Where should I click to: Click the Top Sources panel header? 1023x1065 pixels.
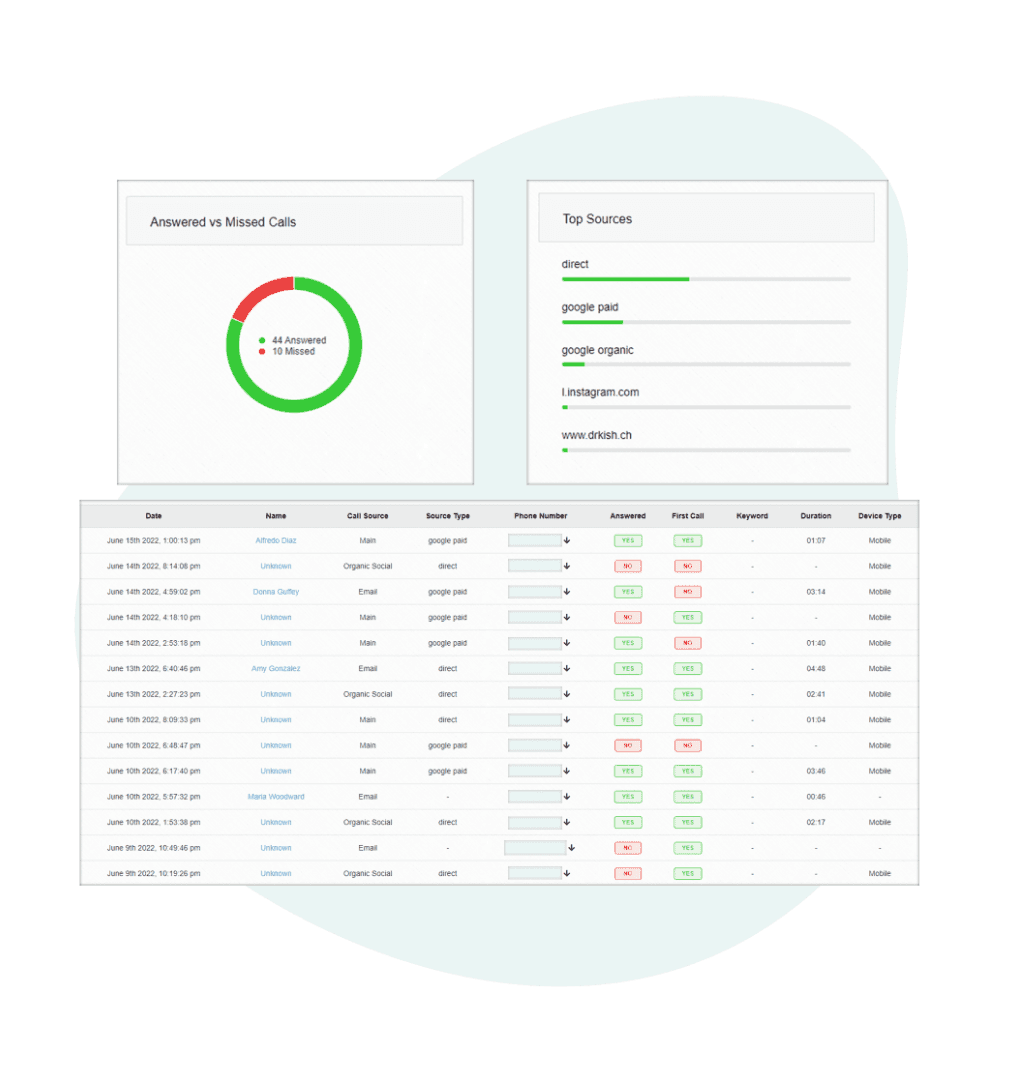click(706, 219)
